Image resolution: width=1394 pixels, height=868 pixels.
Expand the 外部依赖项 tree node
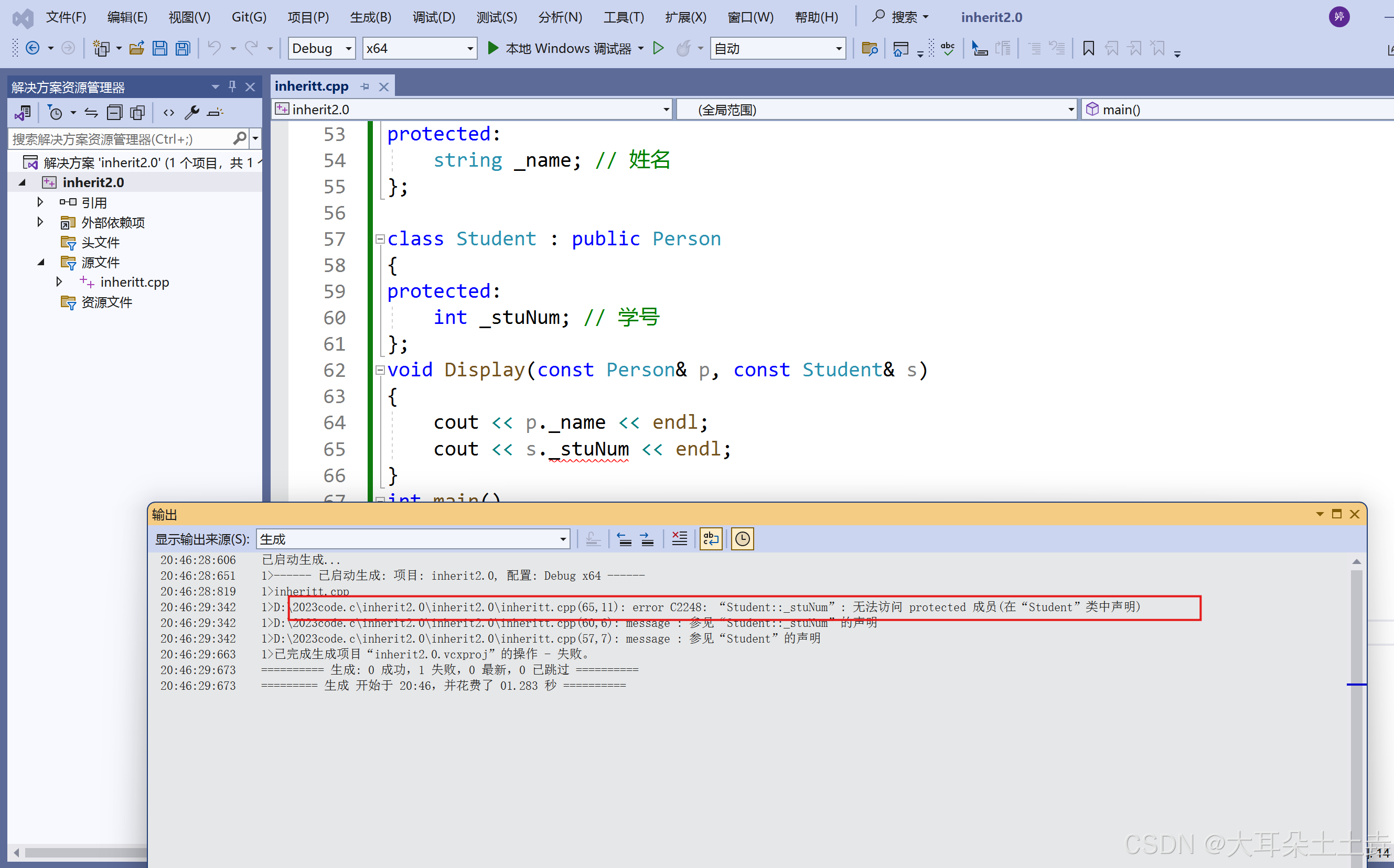(x=40, y=222)
